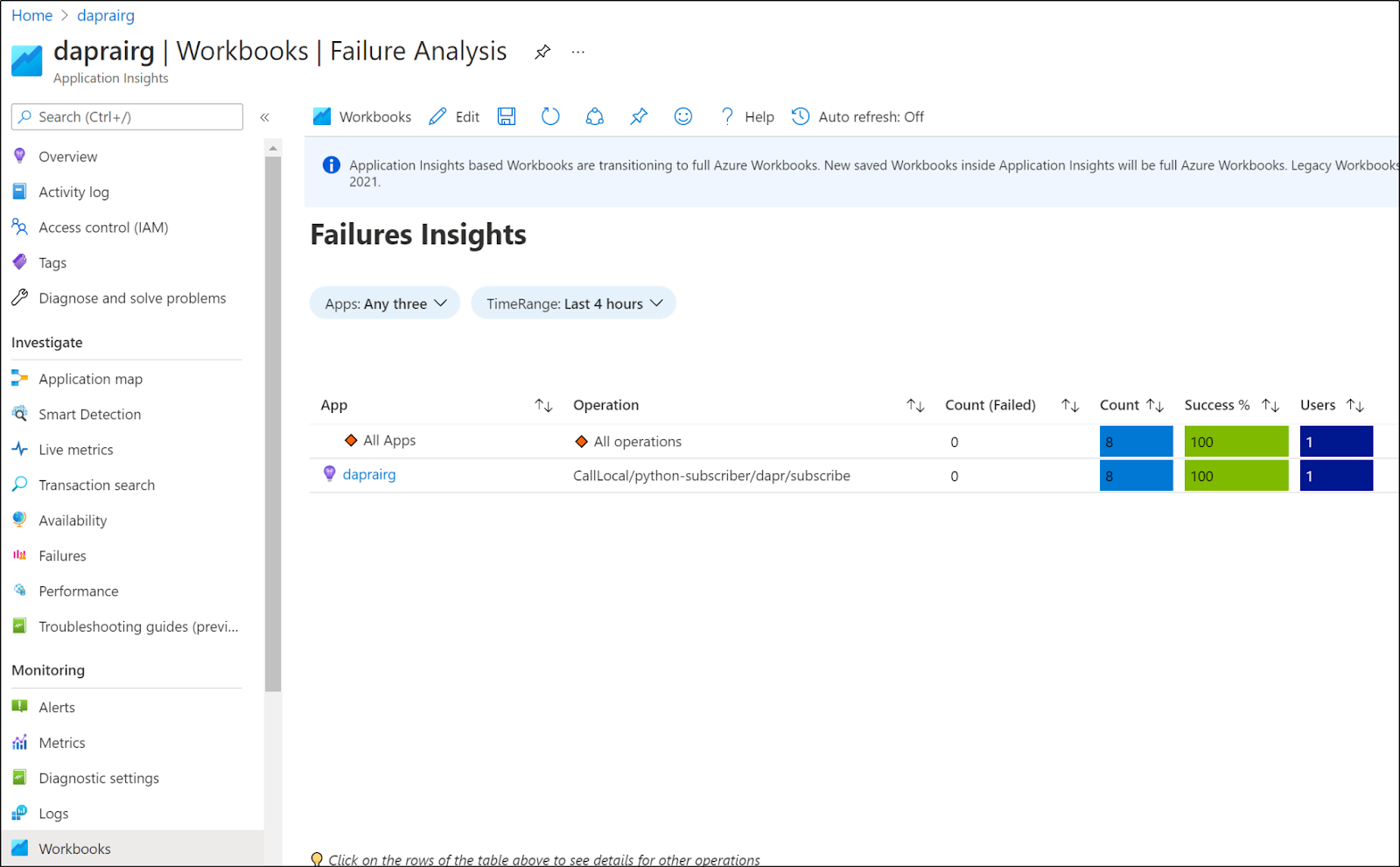This screenshot has height=867, width=1400.
Task: Open the daprairg app link in the table
Action: point(369,474)
